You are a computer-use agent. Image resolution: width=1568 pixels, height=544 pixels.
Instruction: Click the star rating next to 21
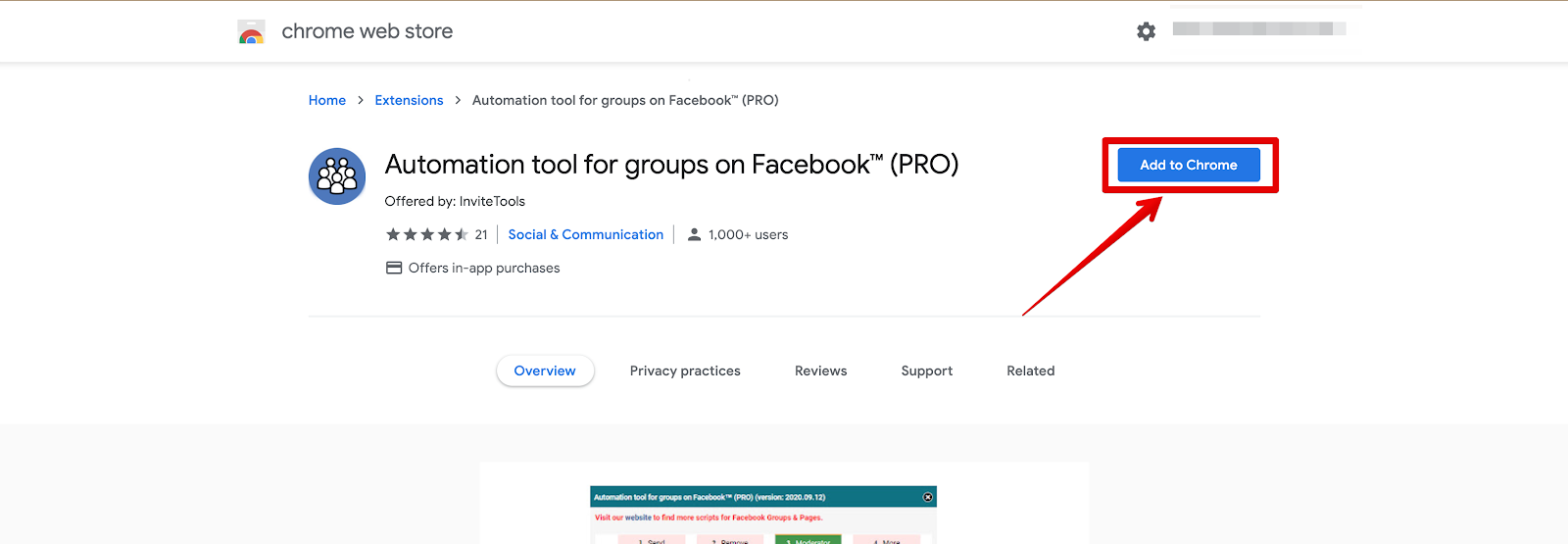tap(427, 234)
